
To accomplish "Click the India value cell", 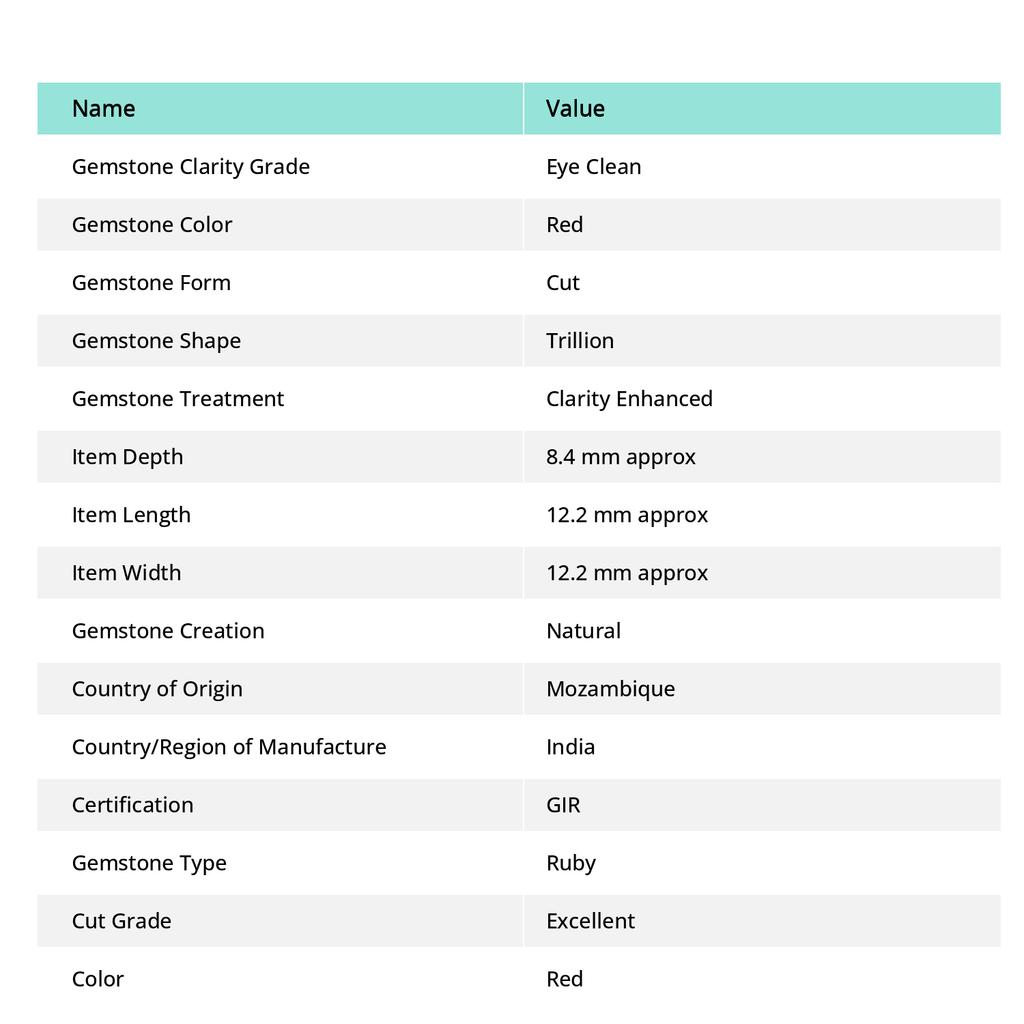I will pyautogui.click(x=570, y=747).
